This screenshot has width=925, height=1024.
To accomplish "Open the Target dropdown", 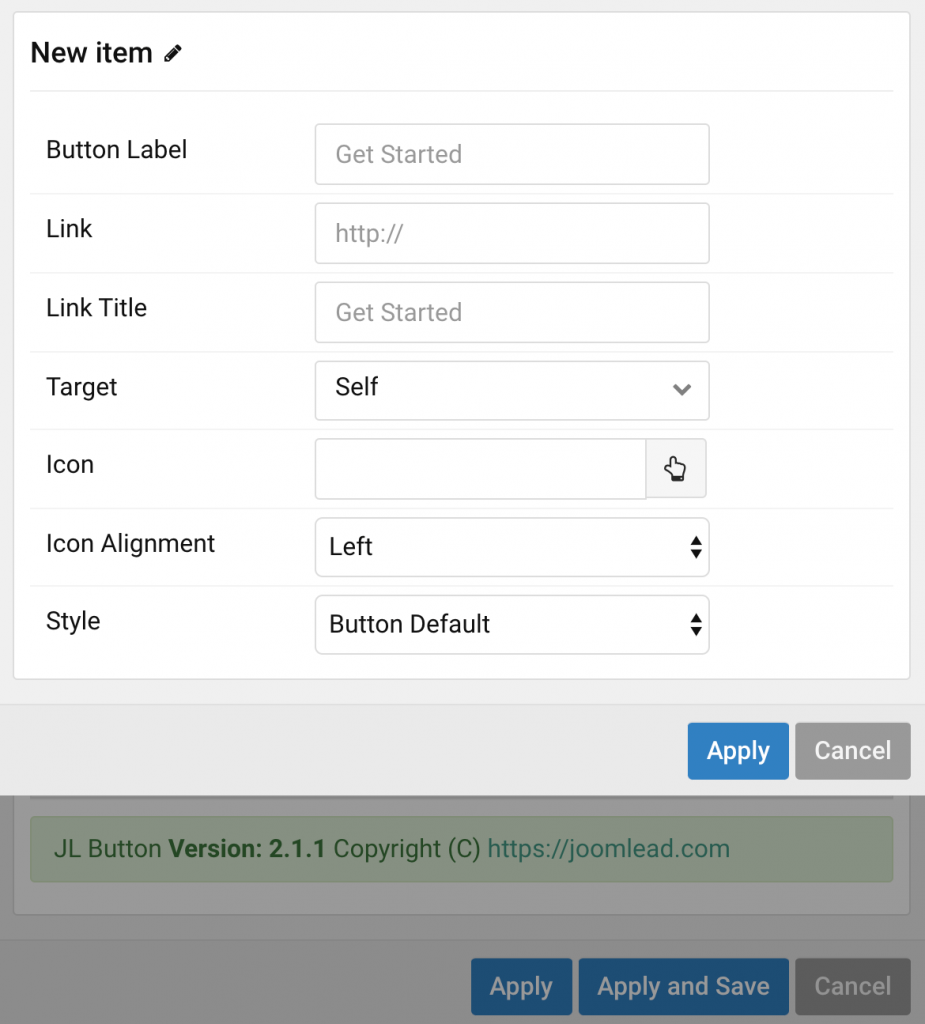I will [x=512, y=390].
